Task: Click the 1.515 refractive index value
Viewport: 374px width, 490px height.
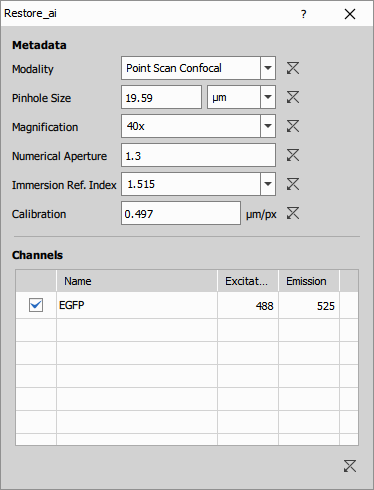Action: pos(141,184)
